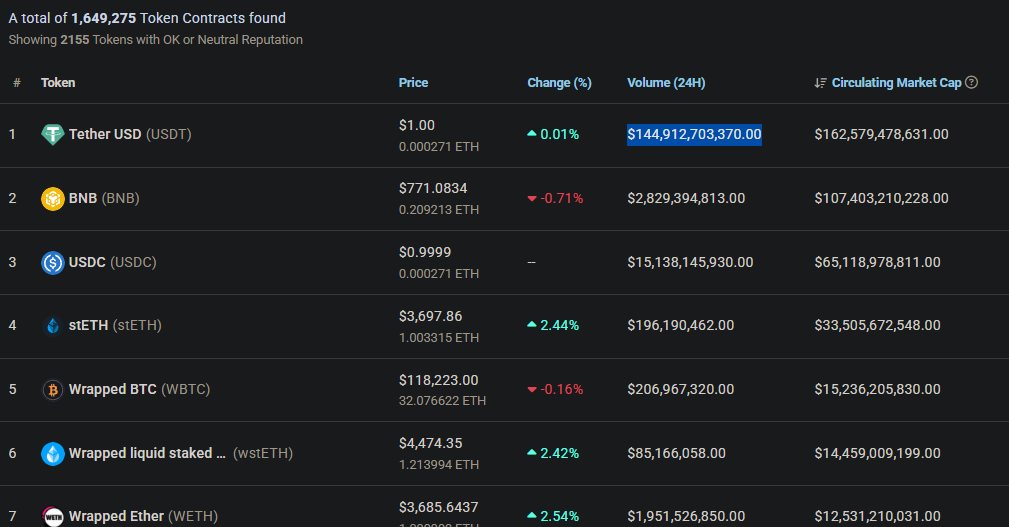The height and width of the screenshot is (527, 1009).
Task: Click wstETH price $4,474.35
Action: pyautogui.click(x=430, y=443)
